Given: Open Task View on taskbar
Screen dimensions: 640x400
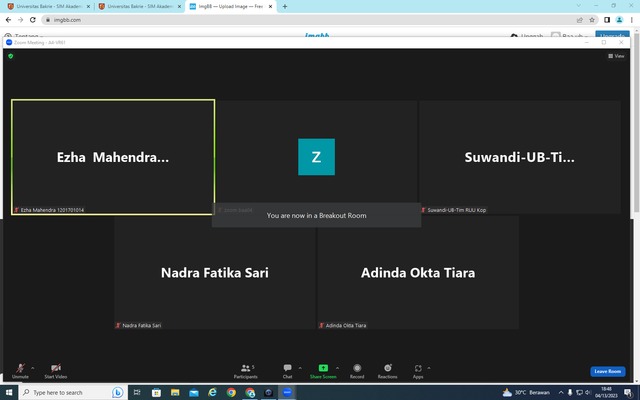Looking at the screenshot, I should coord(137,392).
